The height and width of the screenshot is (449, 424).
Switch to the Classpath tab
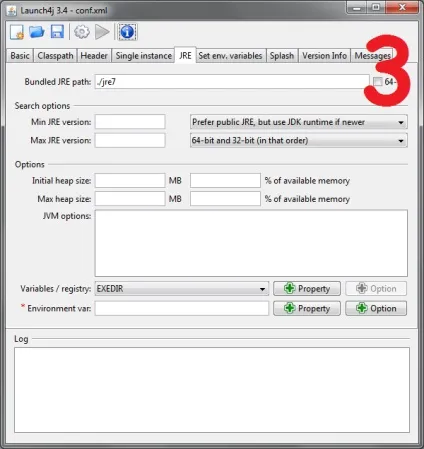point(55,56)
